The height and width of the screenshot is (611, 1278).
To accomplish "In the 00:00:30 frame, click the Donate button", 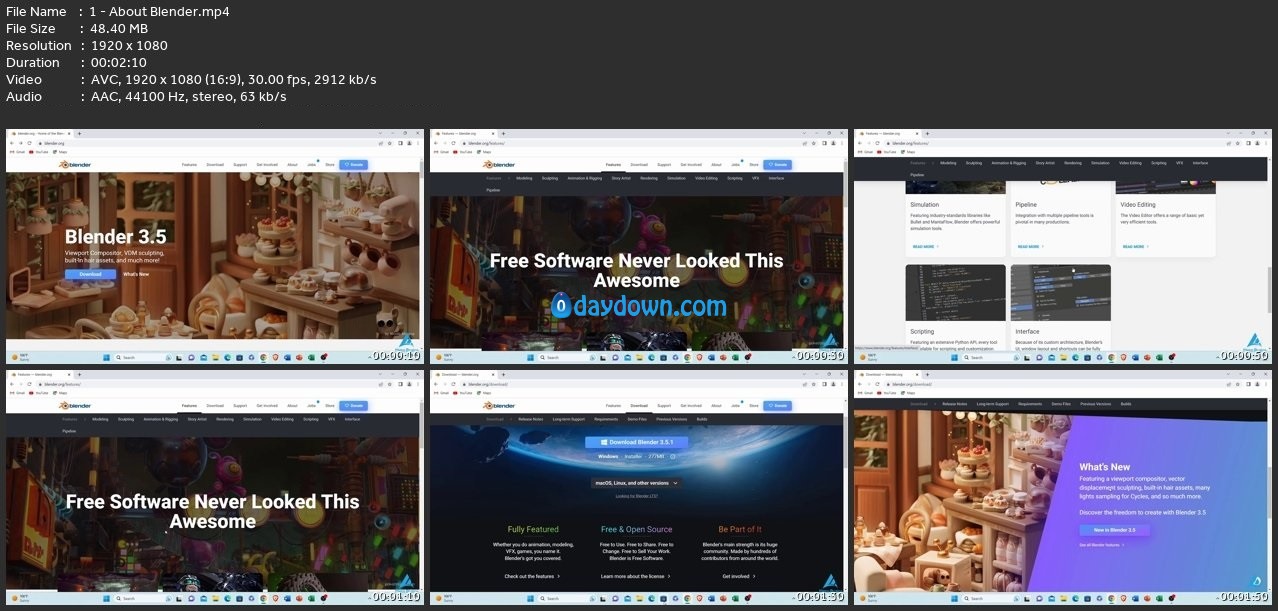I will (778, 164).
